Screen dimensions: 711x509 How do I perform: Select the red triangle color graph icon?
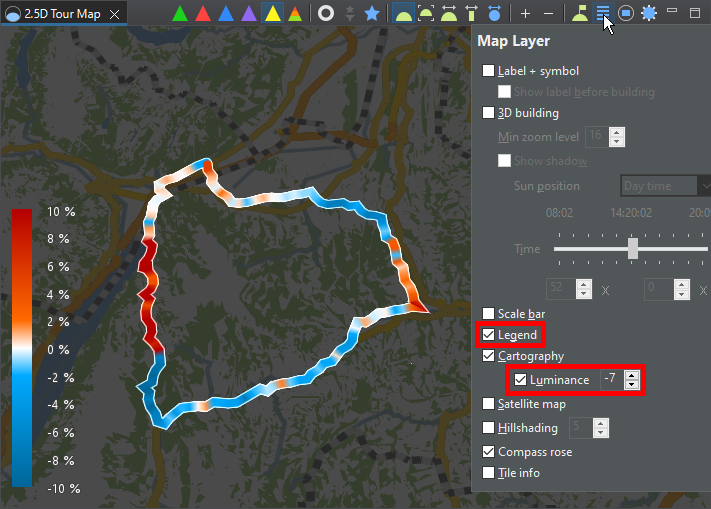tap(203, 14)
